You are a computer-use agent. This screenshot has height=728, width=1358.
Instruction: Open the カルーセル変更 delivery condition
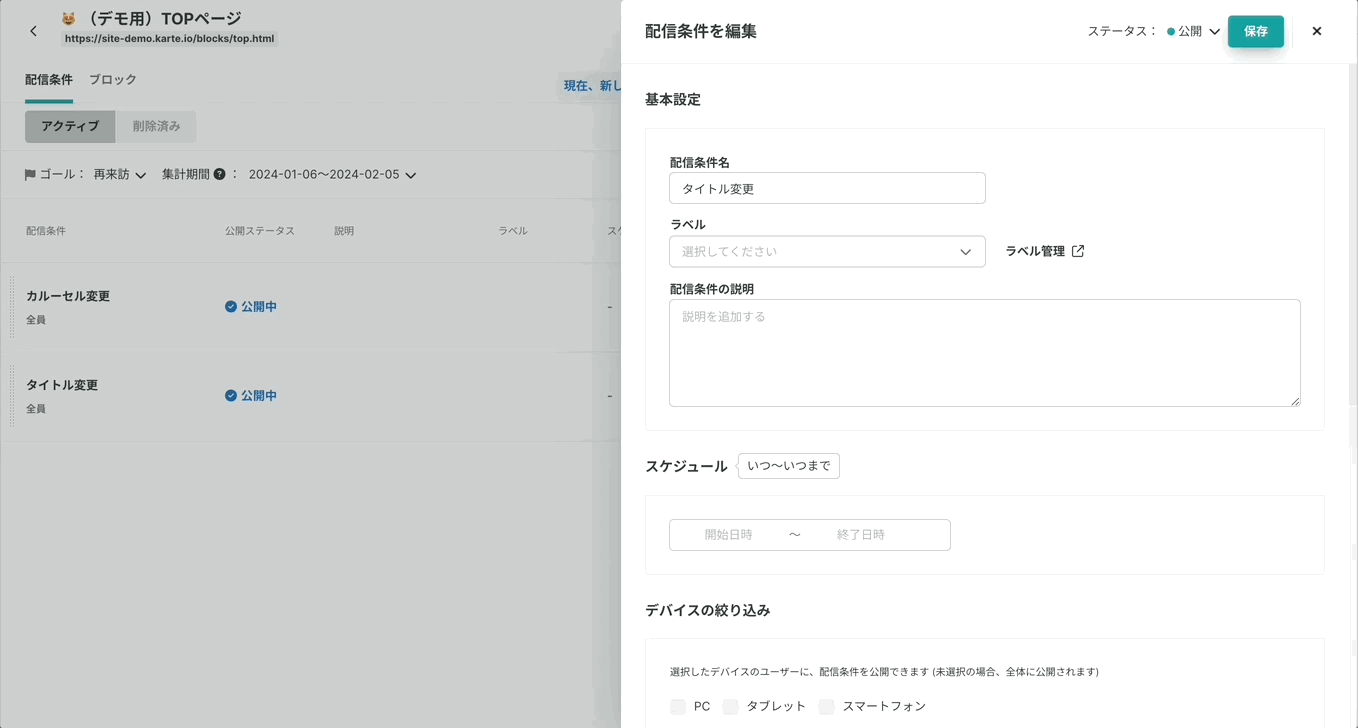click(68, 296)
